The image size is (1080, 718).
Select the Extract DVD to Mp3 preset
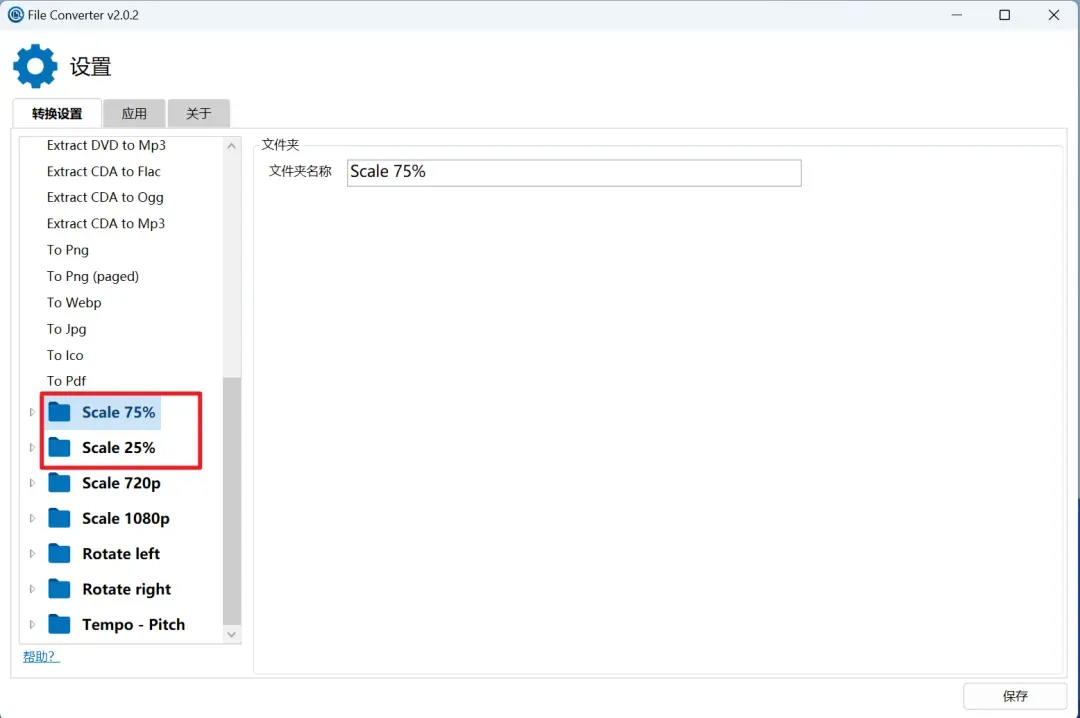click(106, 145)
